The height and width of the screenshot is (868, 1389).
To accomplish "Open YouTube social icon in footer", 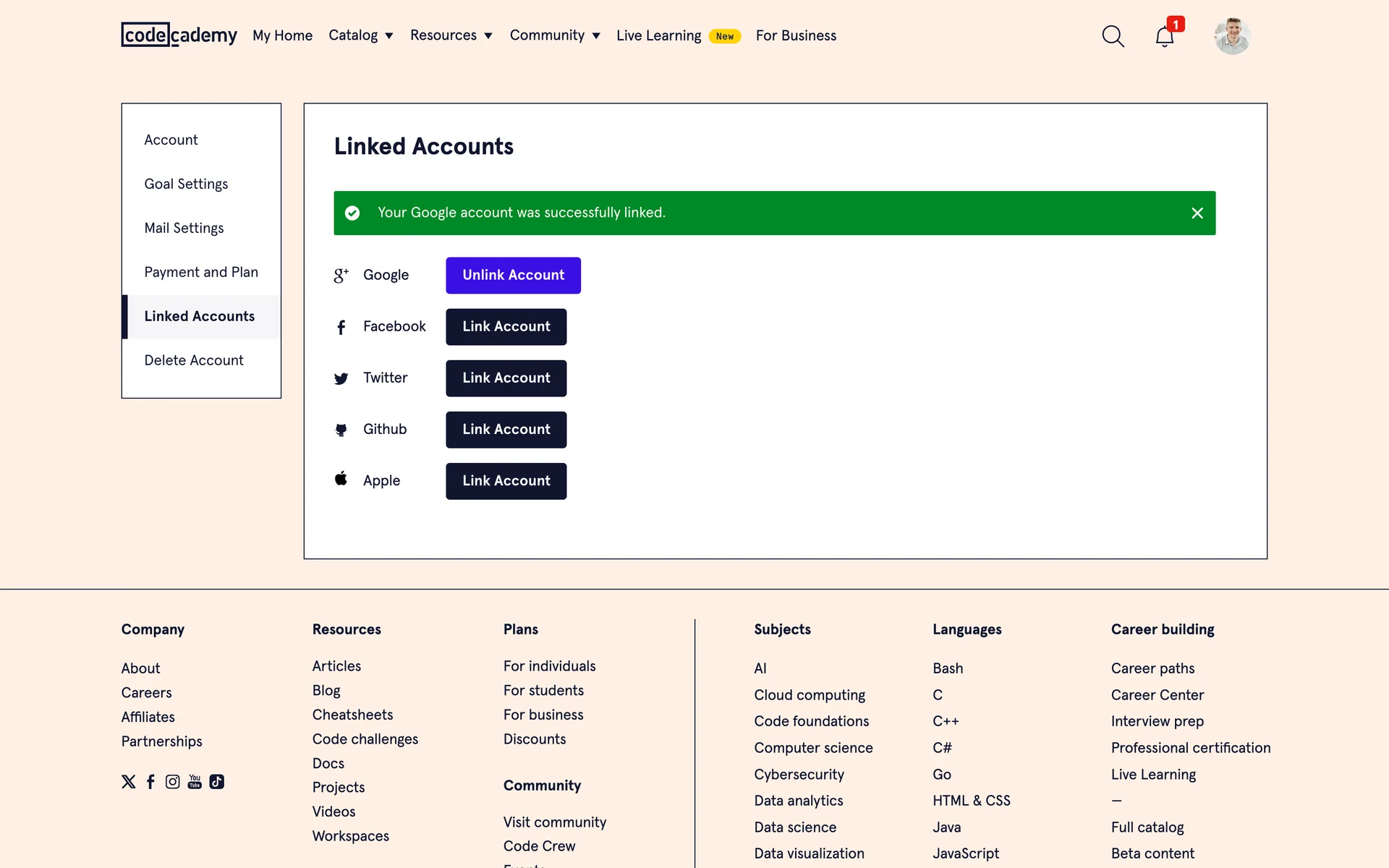I will [x=195, y=782].
